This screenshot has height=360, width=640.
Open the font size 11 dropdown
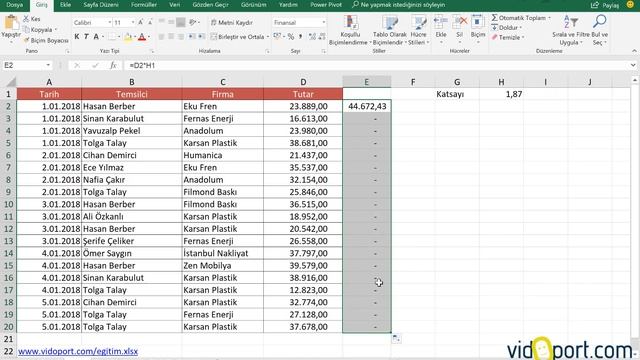pos(133,22)
